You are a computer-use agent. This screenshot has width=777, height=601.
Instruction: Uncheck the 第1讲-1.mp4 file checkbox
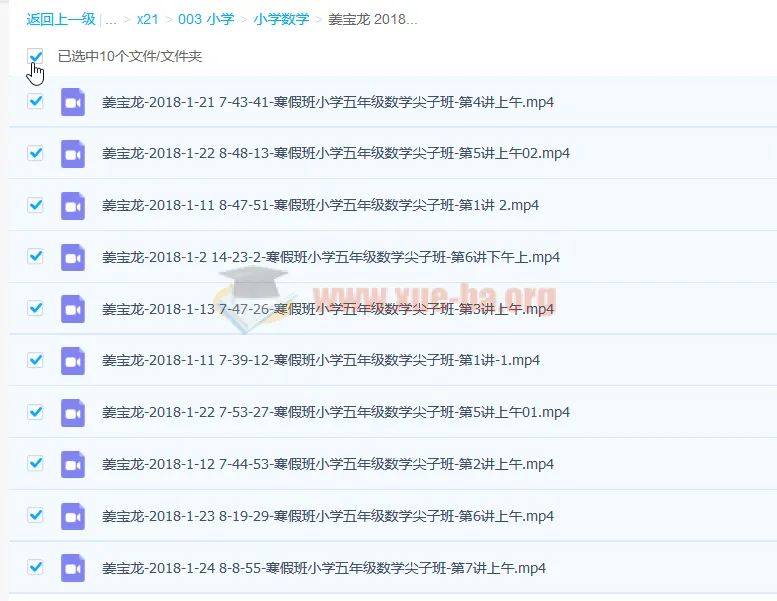(35, 360)
